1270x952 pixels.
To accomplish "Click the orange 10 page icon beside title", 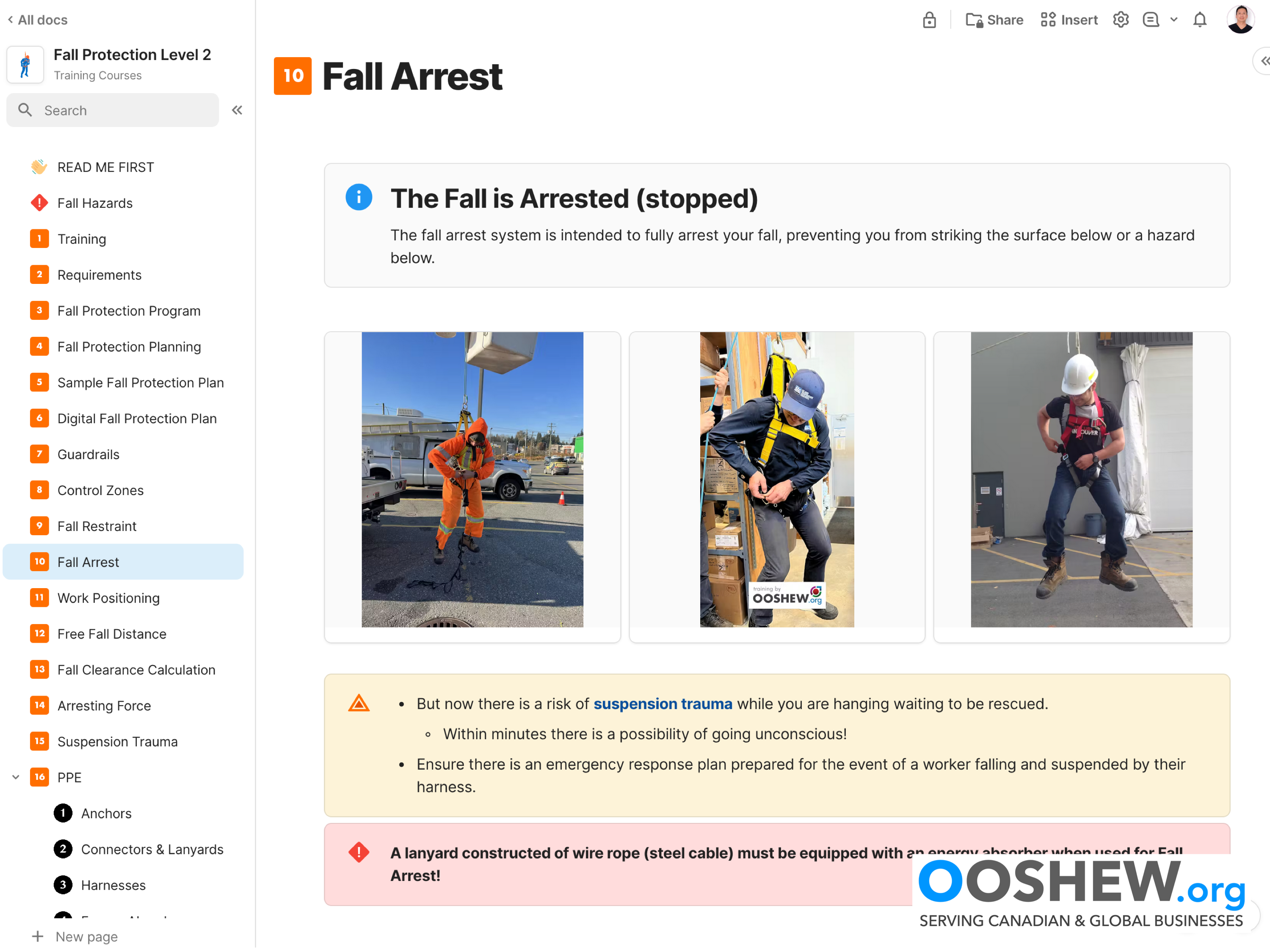I will [293, 76].
